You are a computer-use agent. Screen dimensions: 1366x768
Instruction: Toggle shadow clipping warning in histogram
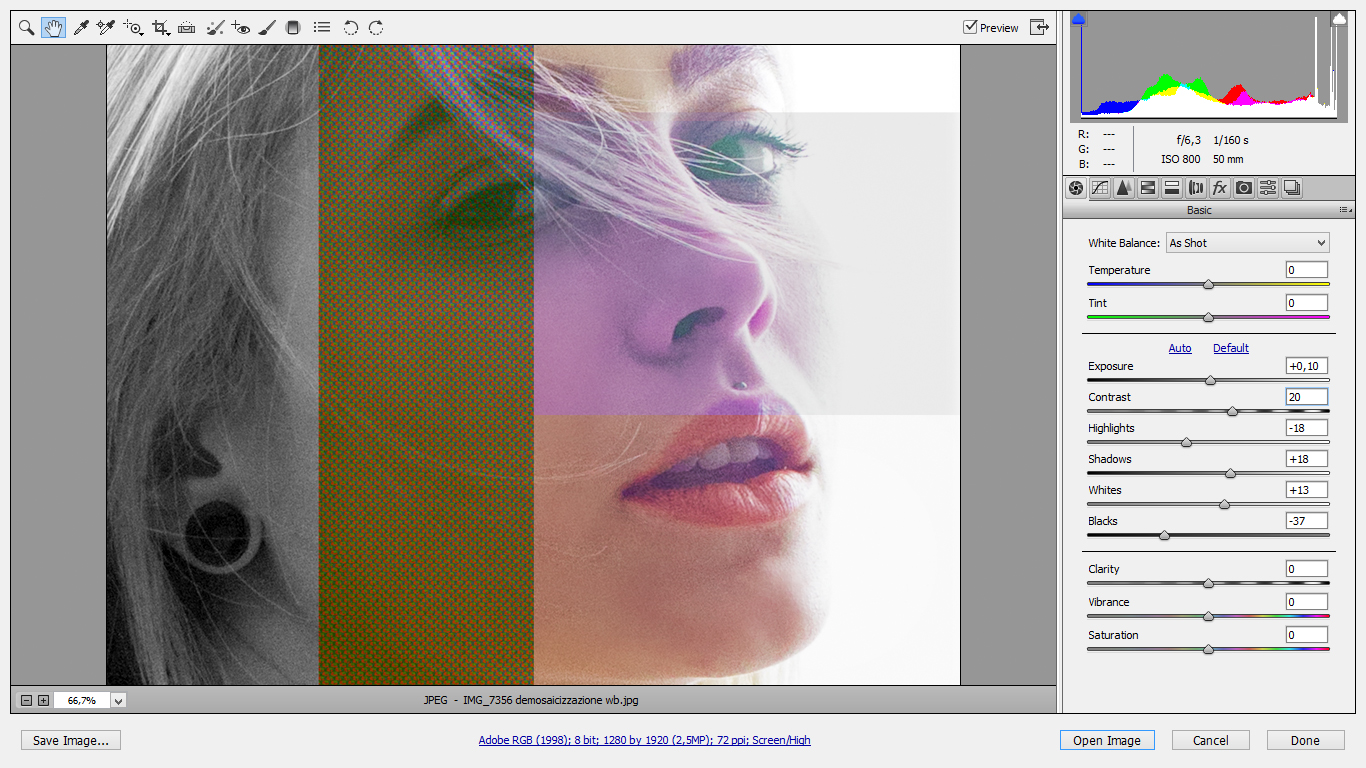(1078, 19)
